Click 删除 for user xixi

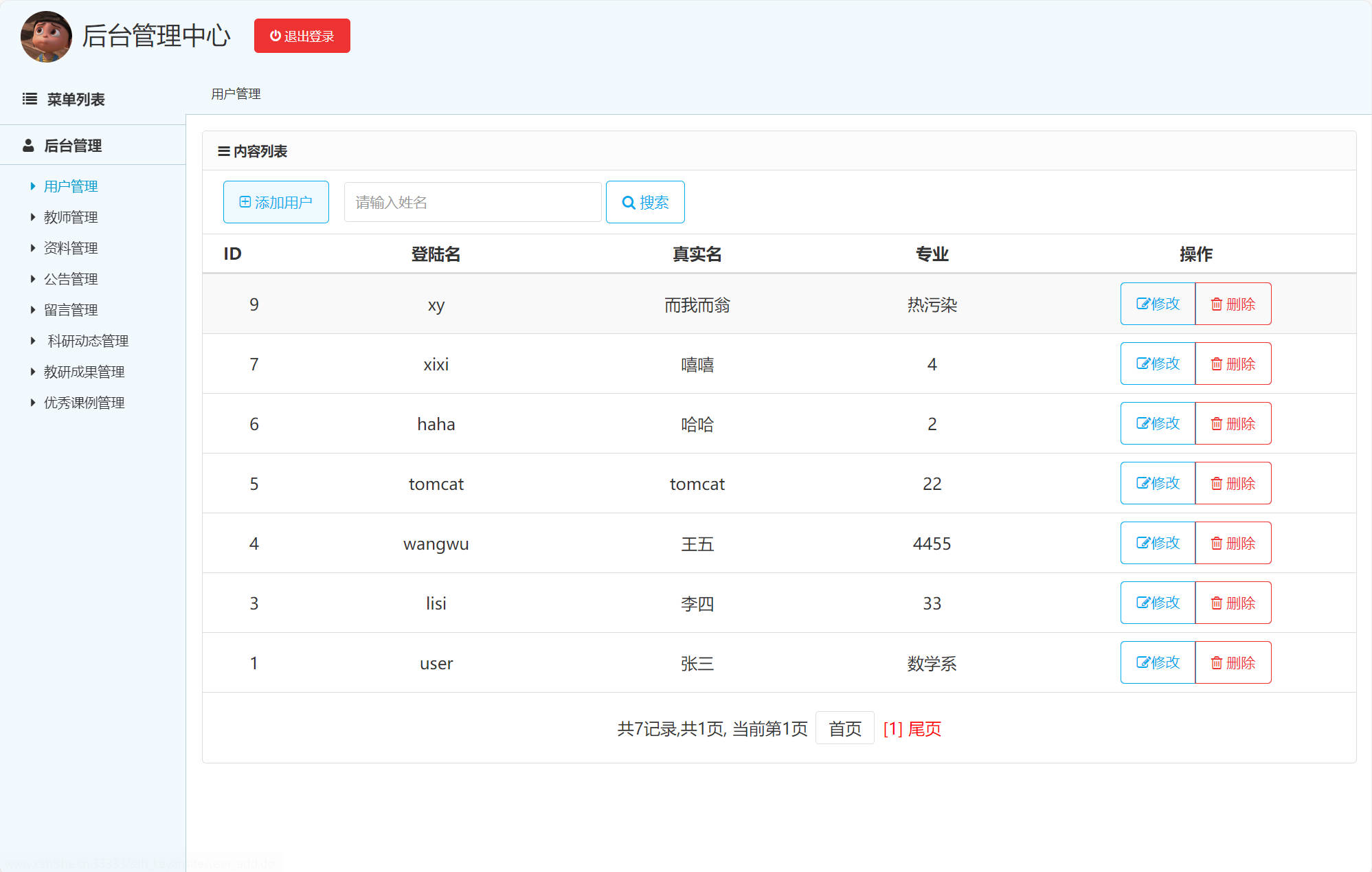pyautogui.click(x=1233, y=364)
